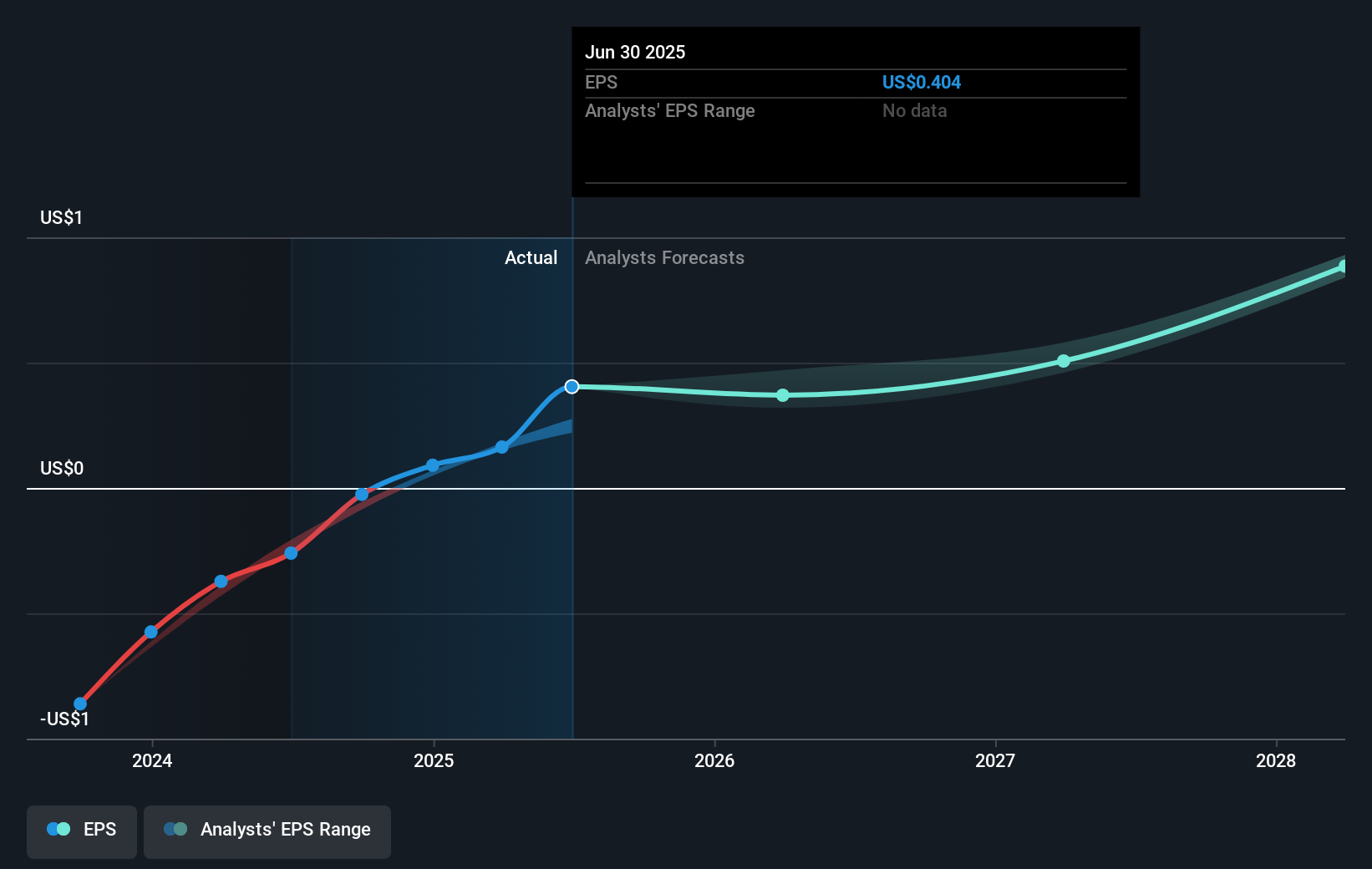Toggle the Analysts' EPS Range visibility

(267, 831)
